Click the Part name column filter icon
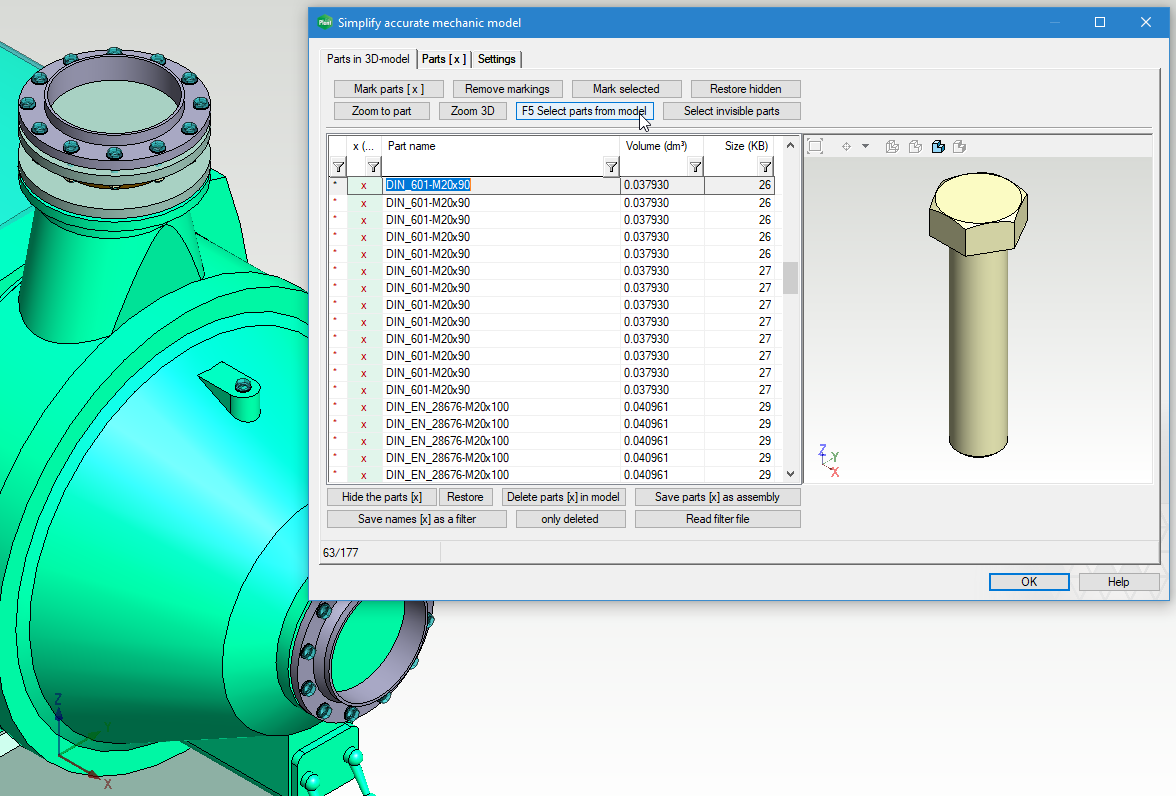The image size is (1176, 796). pos(611,167)
